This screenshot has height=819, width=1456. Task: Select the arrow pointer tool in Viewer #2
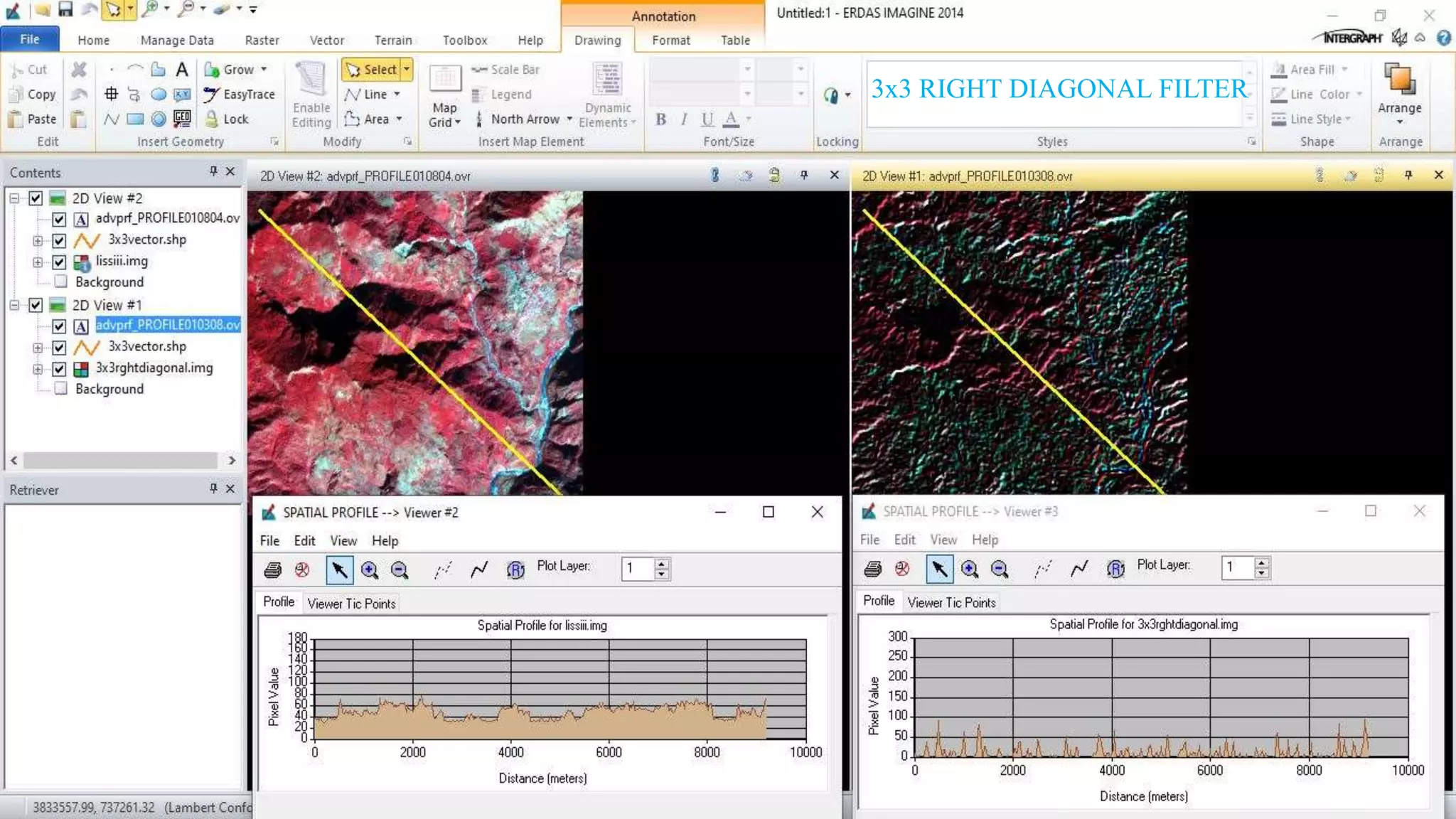click(x=339, y=569)
